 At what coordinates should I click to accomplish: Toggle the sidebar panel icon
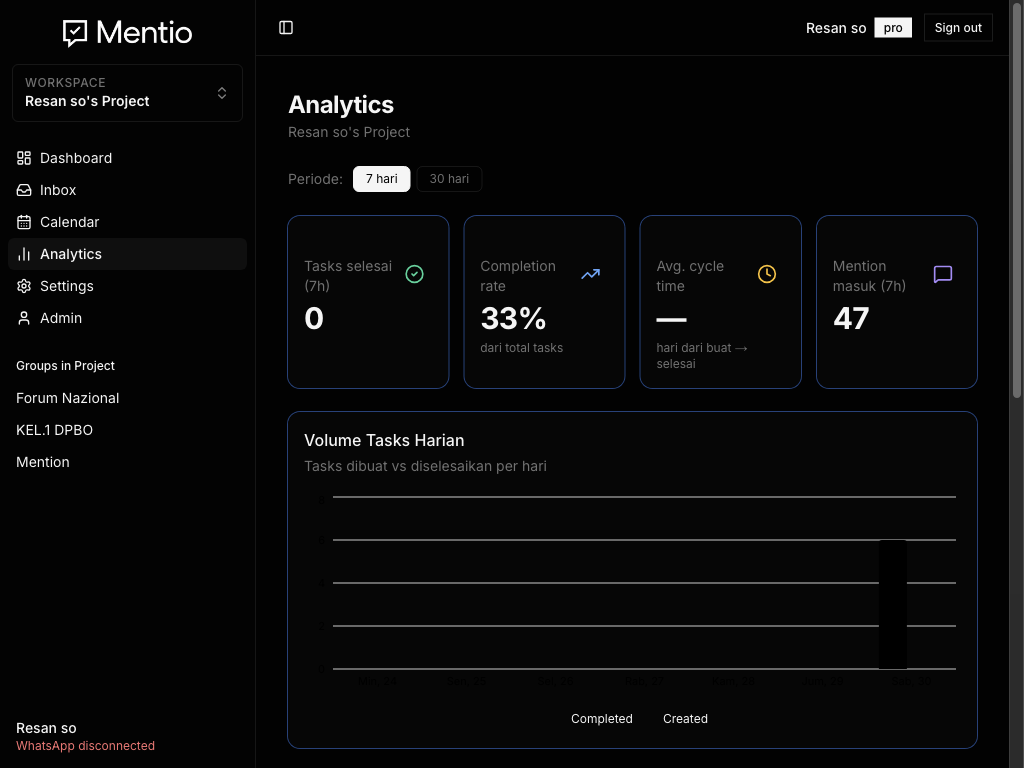[x=286, y=27]
